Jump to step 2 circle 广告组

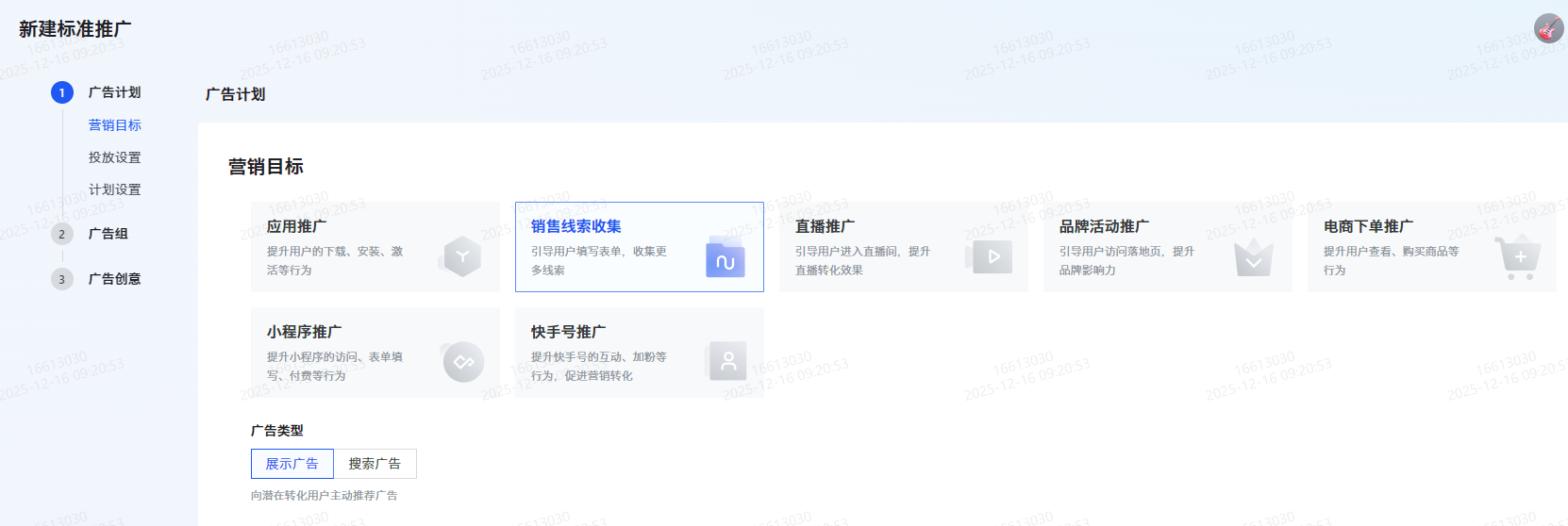[62, 234]
